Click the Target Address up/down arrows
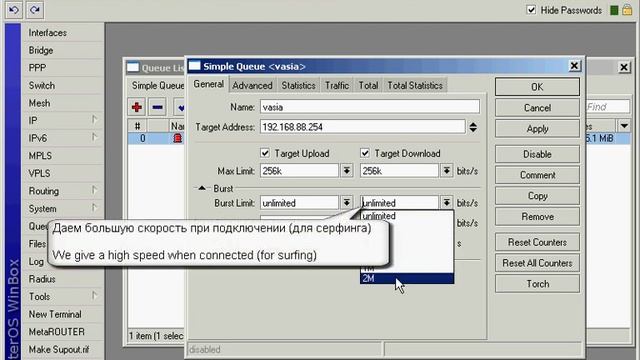 (x=473, y=127)
